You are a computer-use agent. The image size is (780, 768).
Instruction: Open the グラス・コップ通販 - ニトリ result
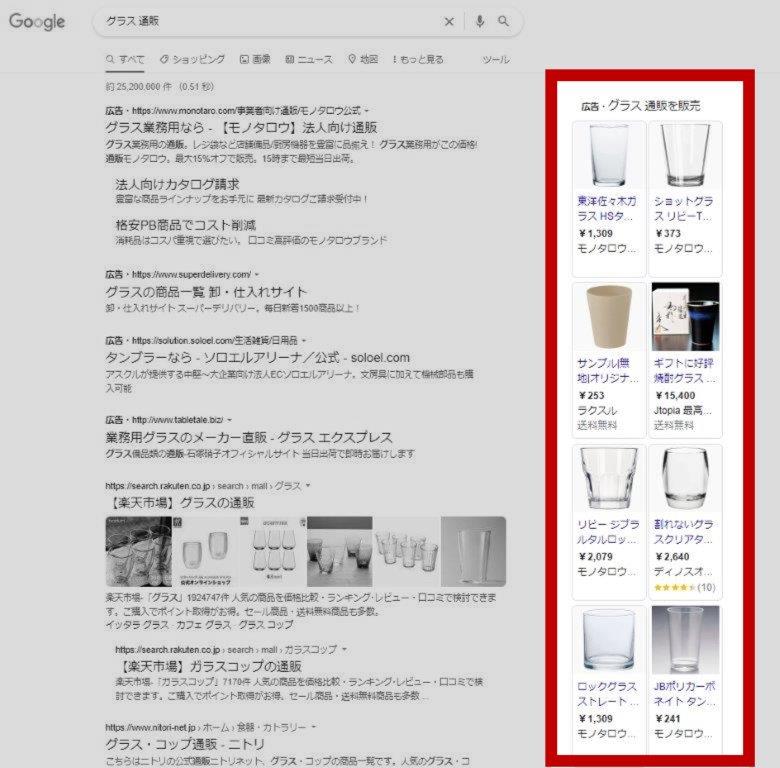[x=185, y=745]
